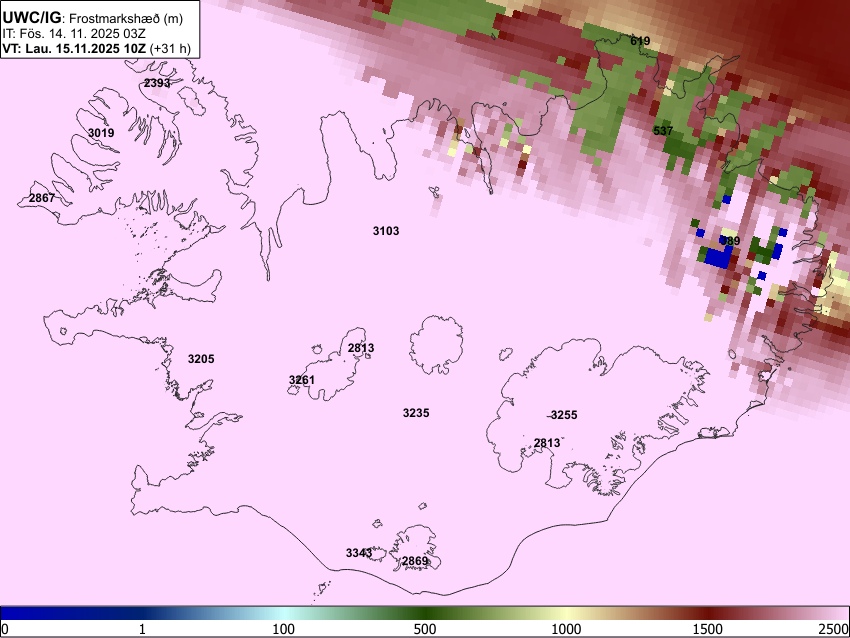Click the map value 3205
The height and width of the screenshot is (638, 850).
(201, 359)
